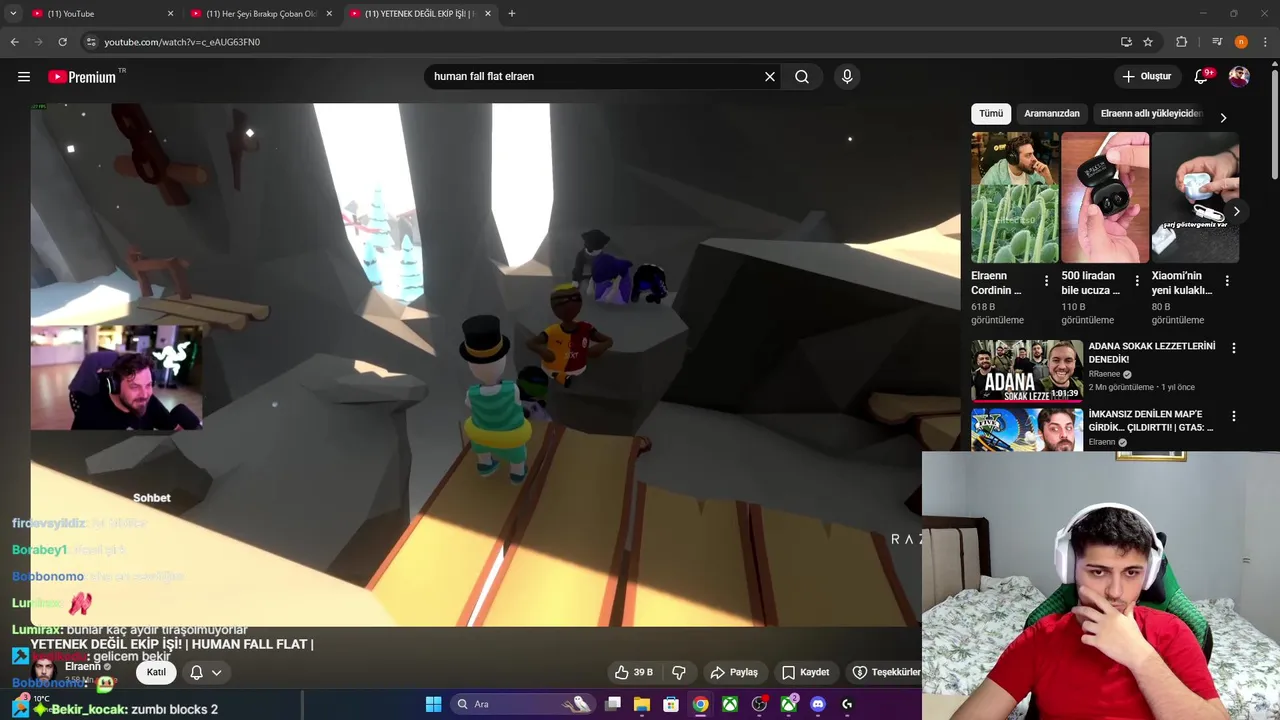Bookmark this page with the star

point(1148,42)
